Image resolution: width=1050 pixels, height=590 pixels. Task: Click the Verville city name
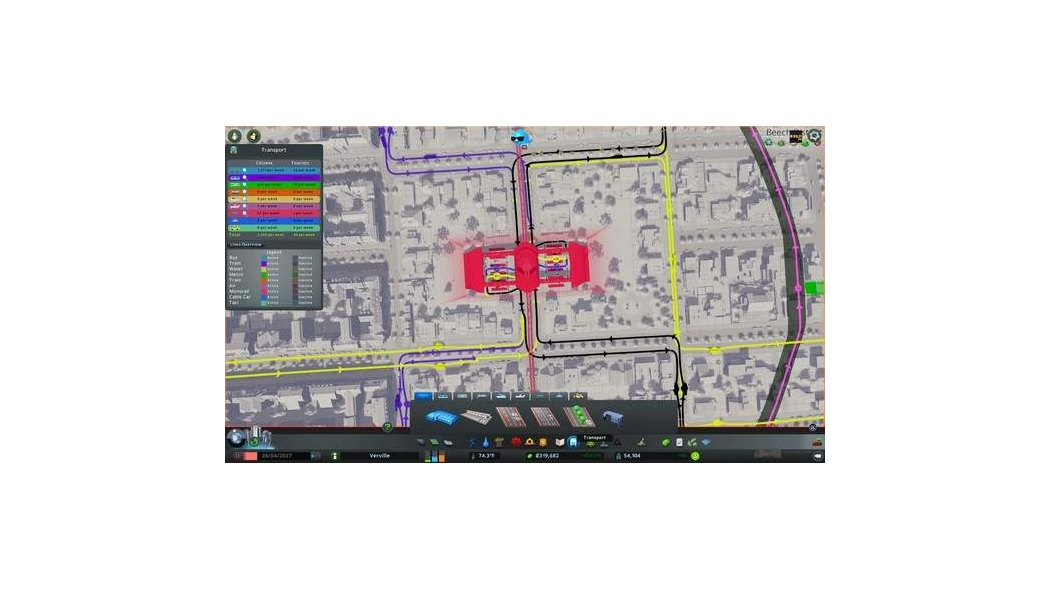pos(380,455)
